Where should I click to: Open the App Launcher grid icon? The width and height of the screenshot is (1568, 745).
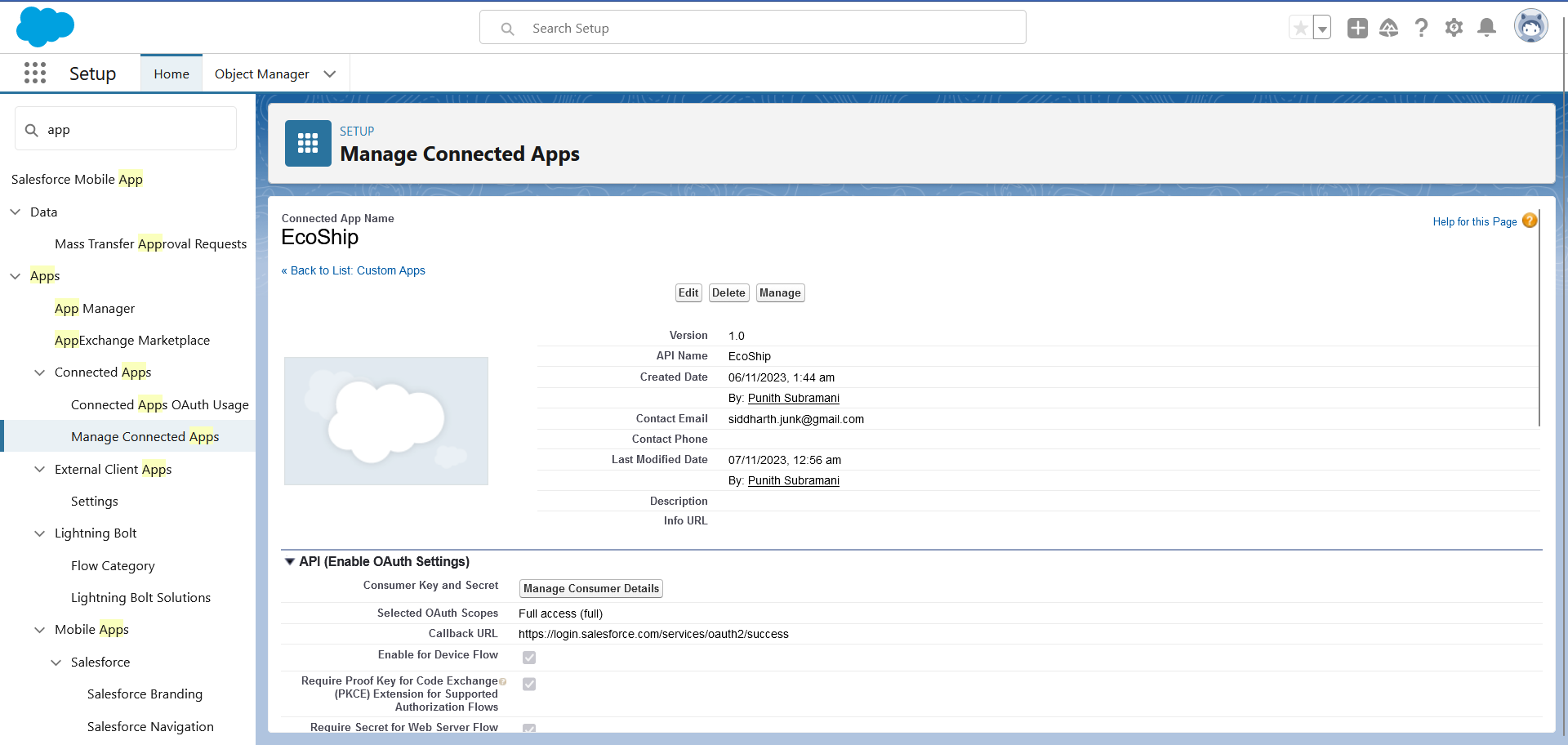35,74
